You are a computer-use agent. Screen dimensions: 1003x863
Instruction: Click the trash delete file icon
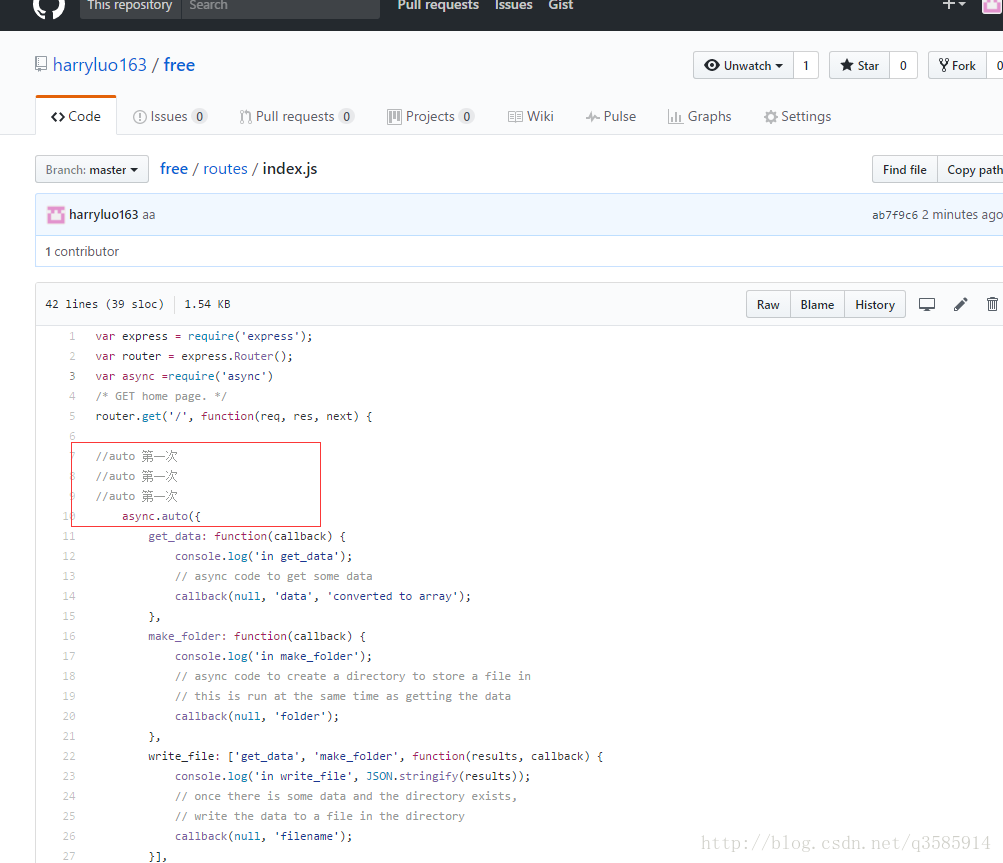[992, 305]
